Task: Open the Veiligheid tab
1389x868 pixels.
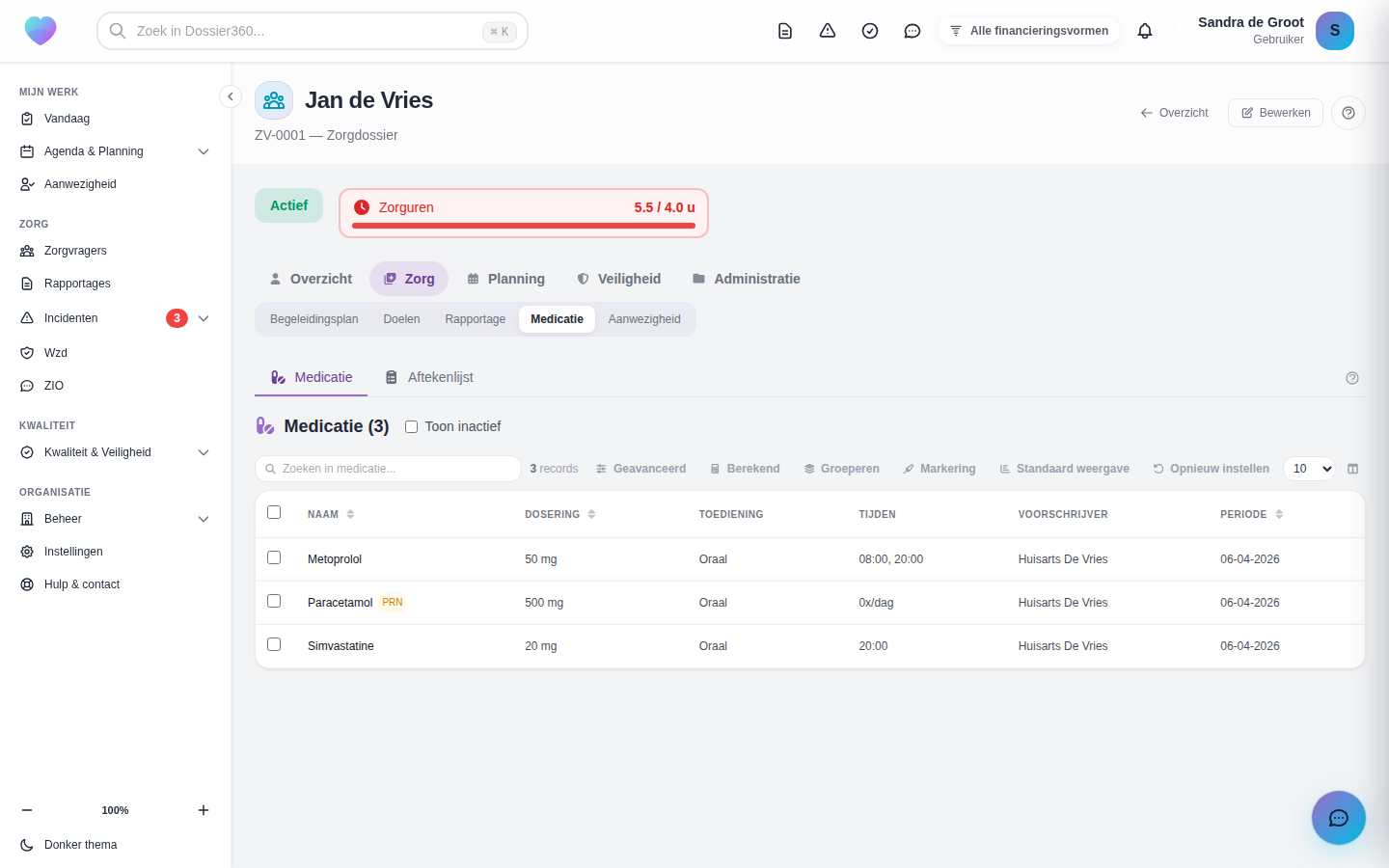Action: coord(619,279)
